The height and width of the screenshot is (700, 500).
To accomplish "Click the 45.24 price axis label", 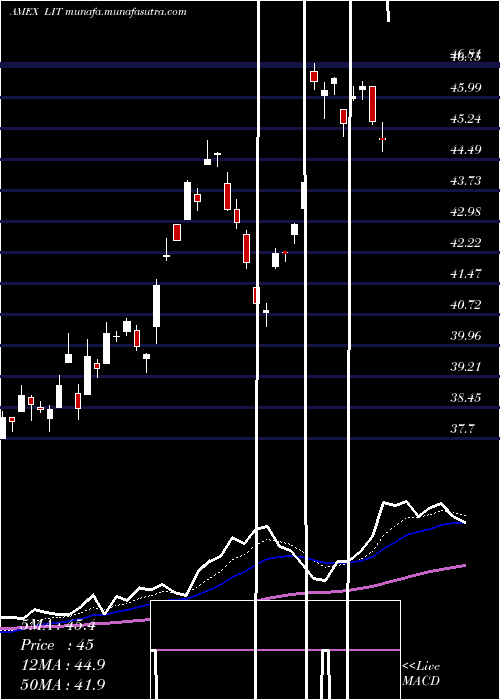I will (466, 119).
